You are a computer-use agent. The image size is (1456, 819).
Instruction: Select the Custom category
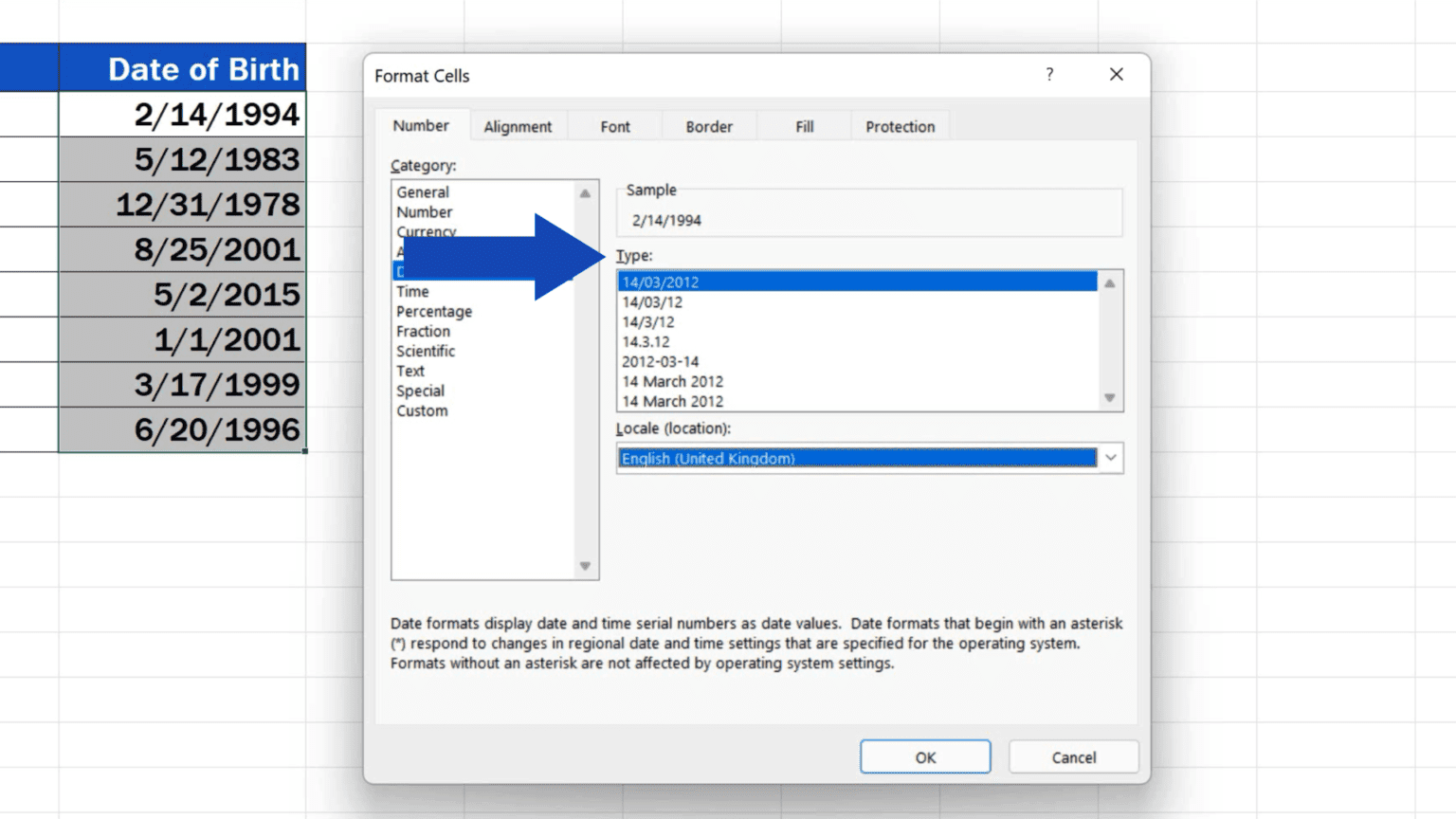click(x=422, y=410)
